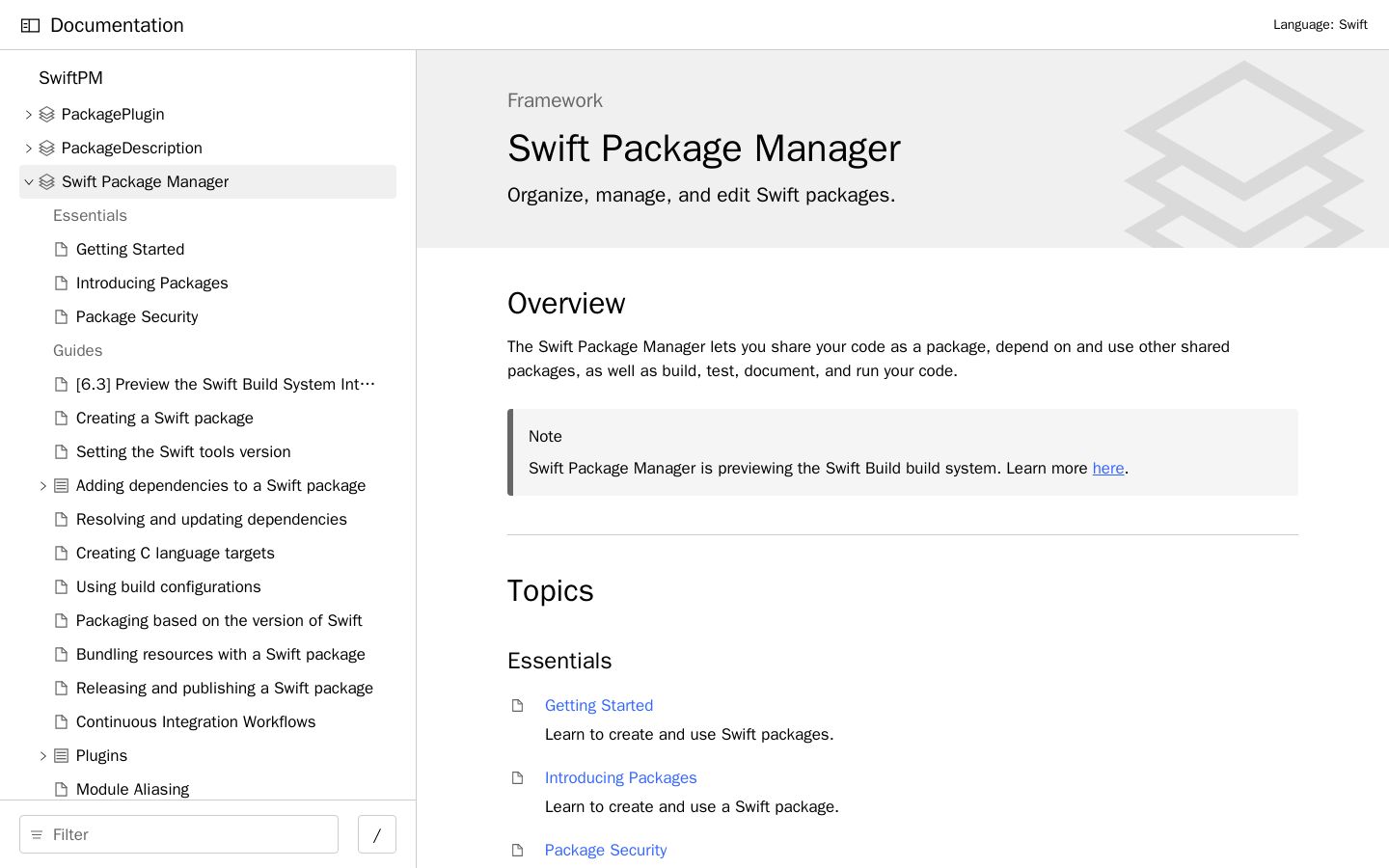Click document icon beside Resolving and updating dependencies
This screenshot has width=1389, height=868.
pyautogui.click(x=62, y=520)
